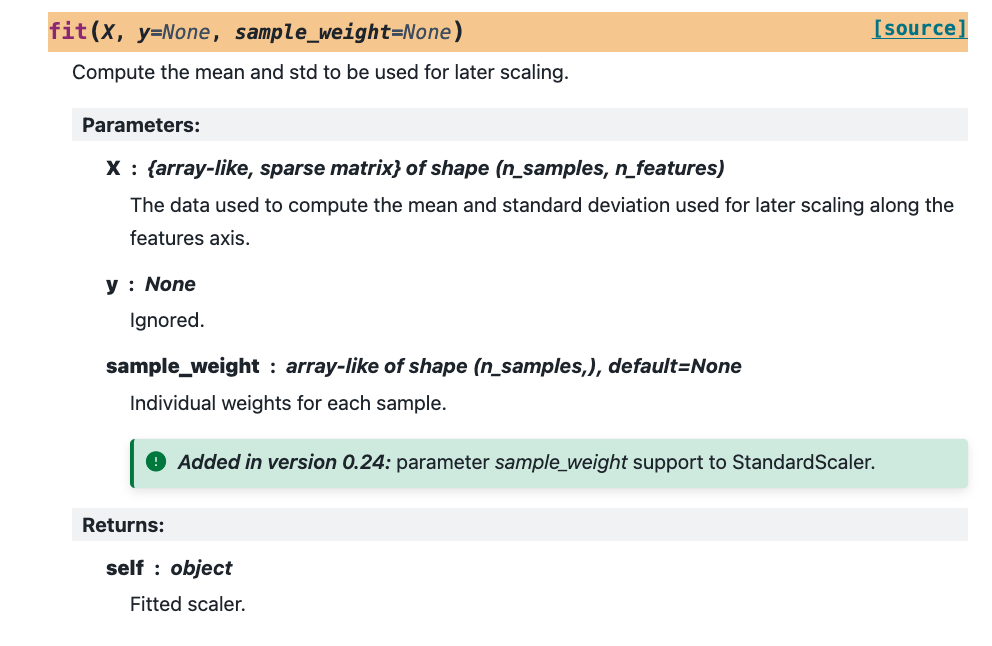This screenshot has width=992, height=646.
Task: Click the 'object' return type text
Action: pyautogui.click(x=201, y=568)
